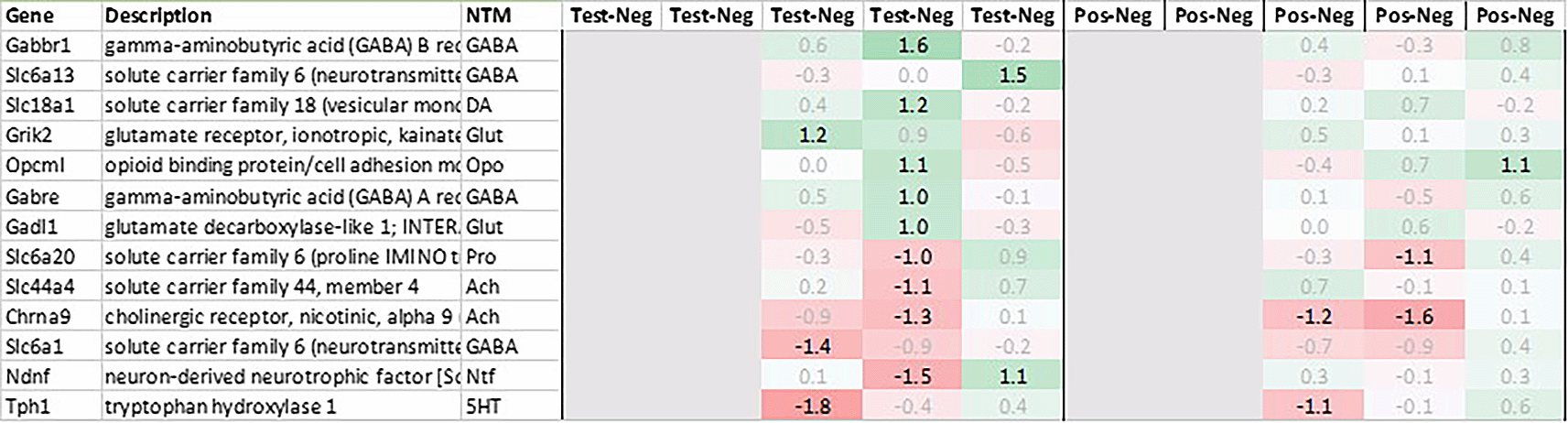
Task: Select the 5HT NTM cell
Action: (x=511, y=407)
